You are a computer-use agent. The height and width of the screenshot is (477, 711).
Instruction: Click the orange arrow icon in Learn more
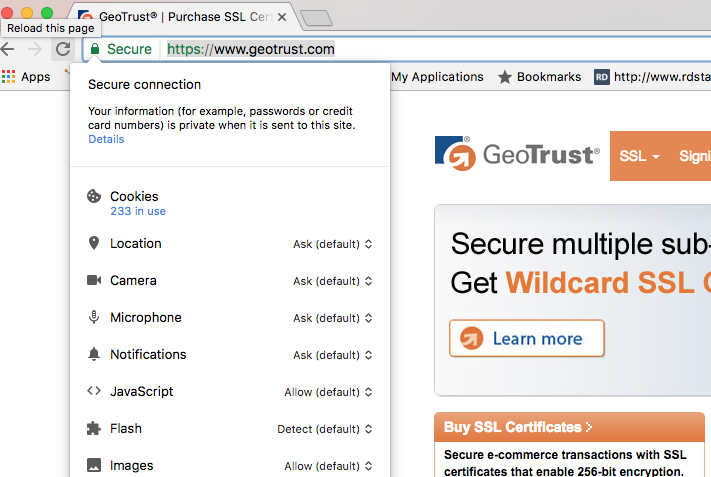[x=472, y=338]
